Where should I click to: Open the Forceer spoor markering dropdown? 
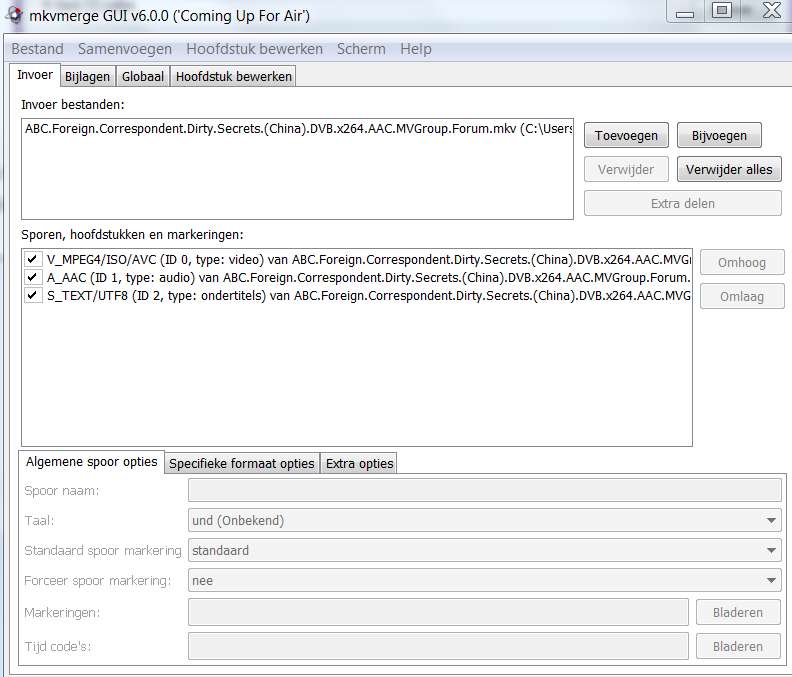(x=484, y=581)
